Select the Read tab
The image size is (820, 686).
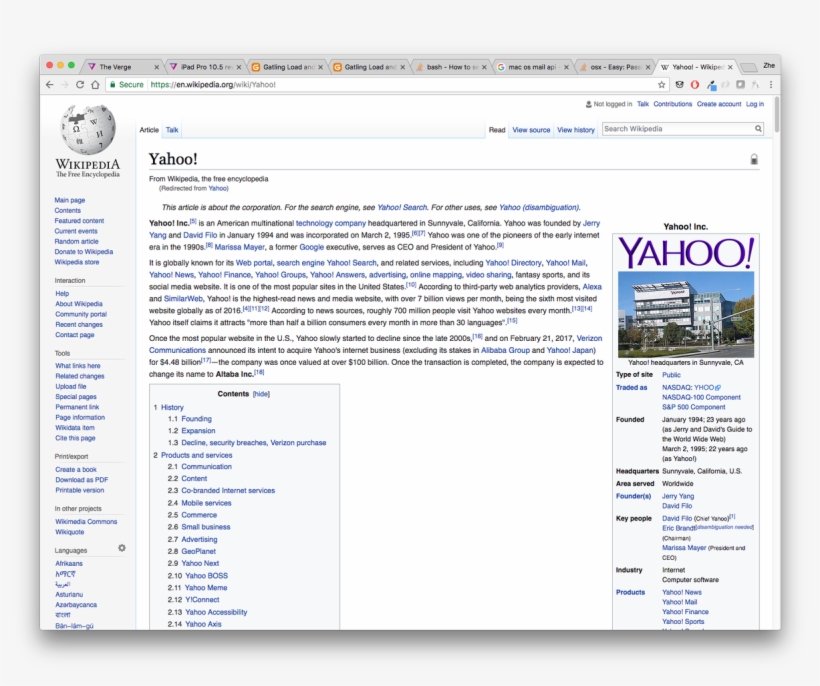tap(497, 130)
